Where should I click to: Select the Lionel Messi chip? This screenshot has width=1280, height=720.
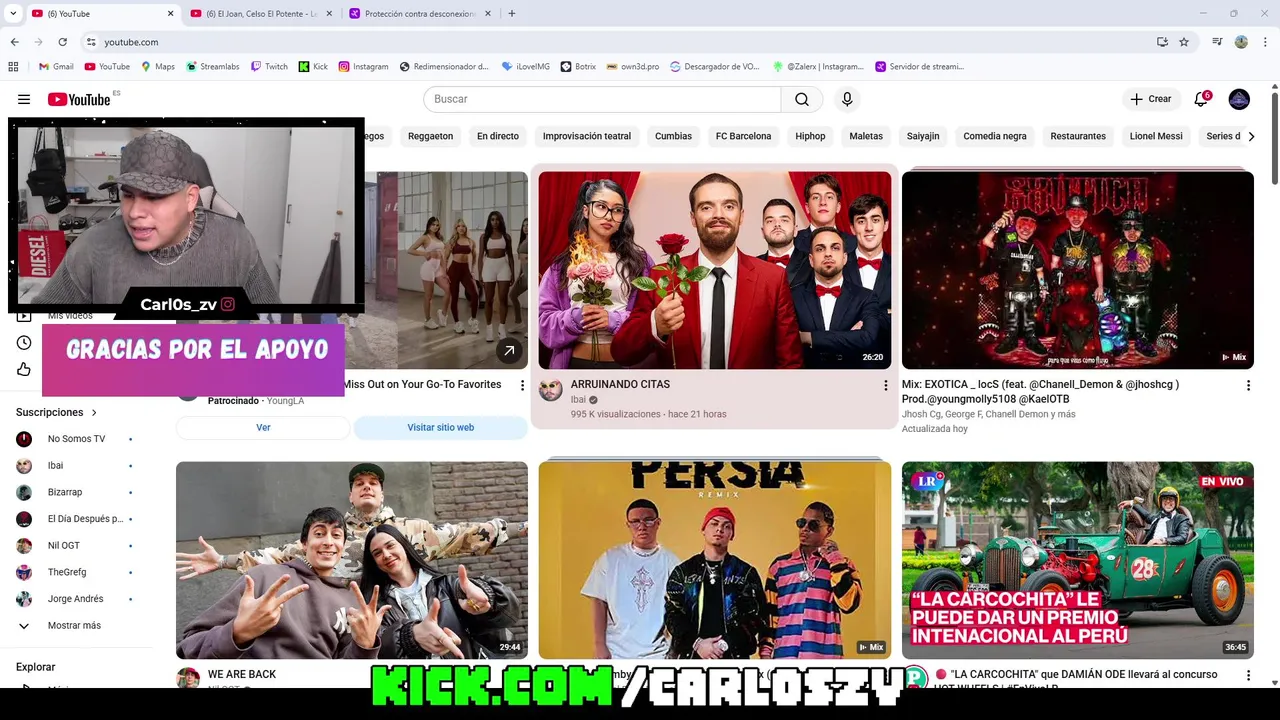point(1156,136)
